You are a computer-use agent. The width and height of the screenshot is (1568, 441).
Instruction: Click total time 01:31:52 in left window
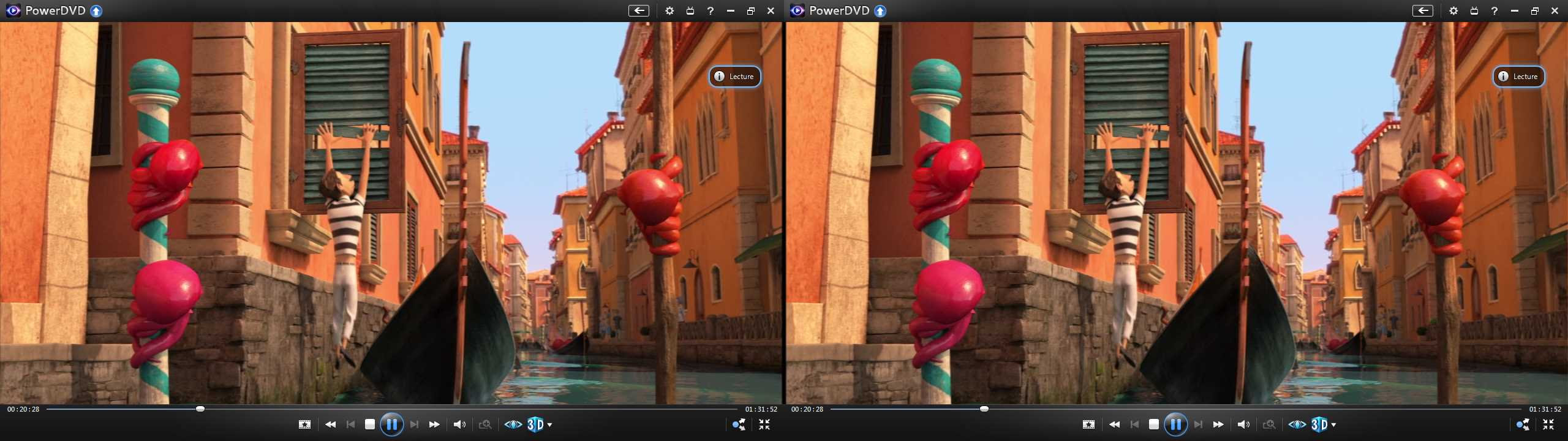[x=761, y=409]
